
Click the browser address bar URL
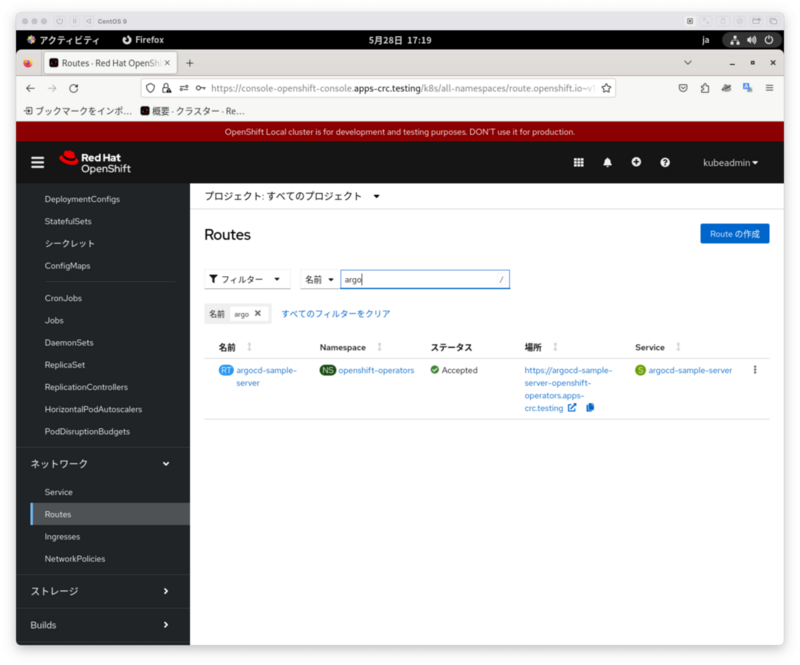click(402, 88)
